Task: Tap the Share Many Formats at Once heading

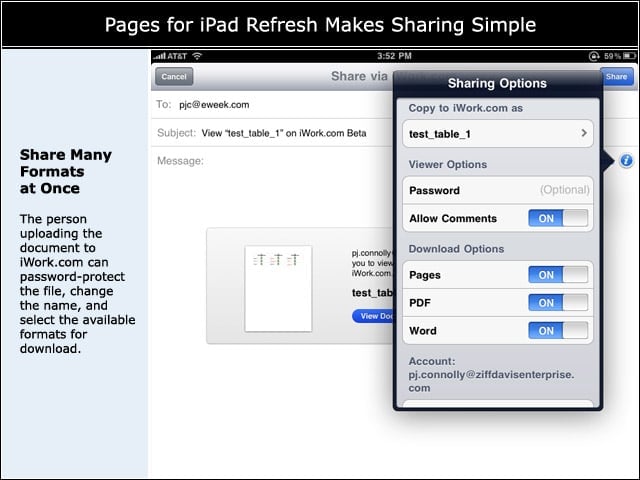Action: point(66,171)
